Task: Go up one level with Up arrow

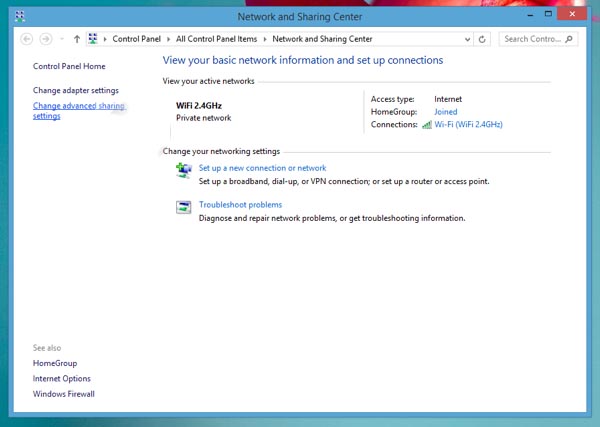Action: (x=77, y=39)
